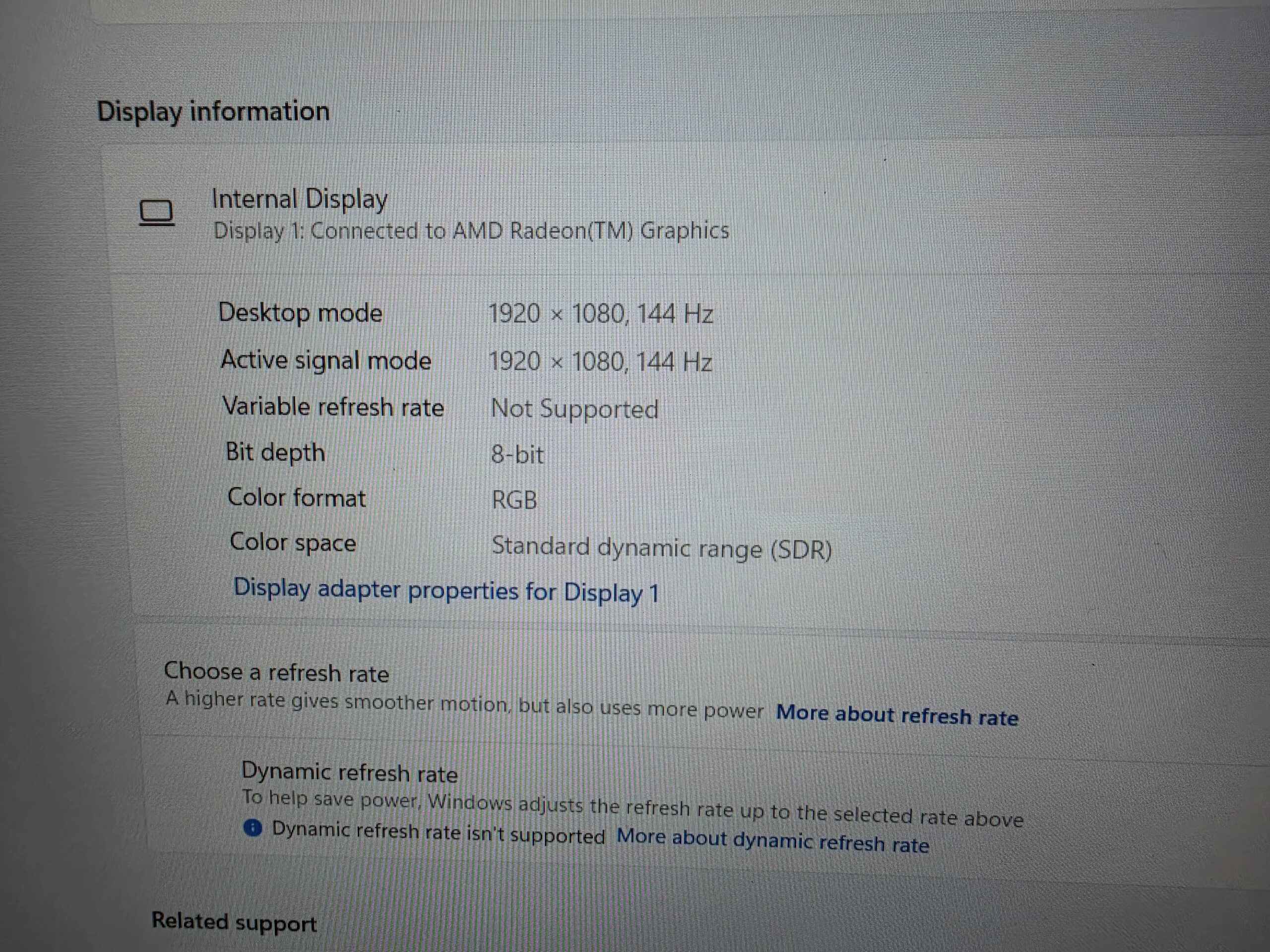The image size is (1270, 952).
Task: Click the Related support heading
Action: pos(234,922)
